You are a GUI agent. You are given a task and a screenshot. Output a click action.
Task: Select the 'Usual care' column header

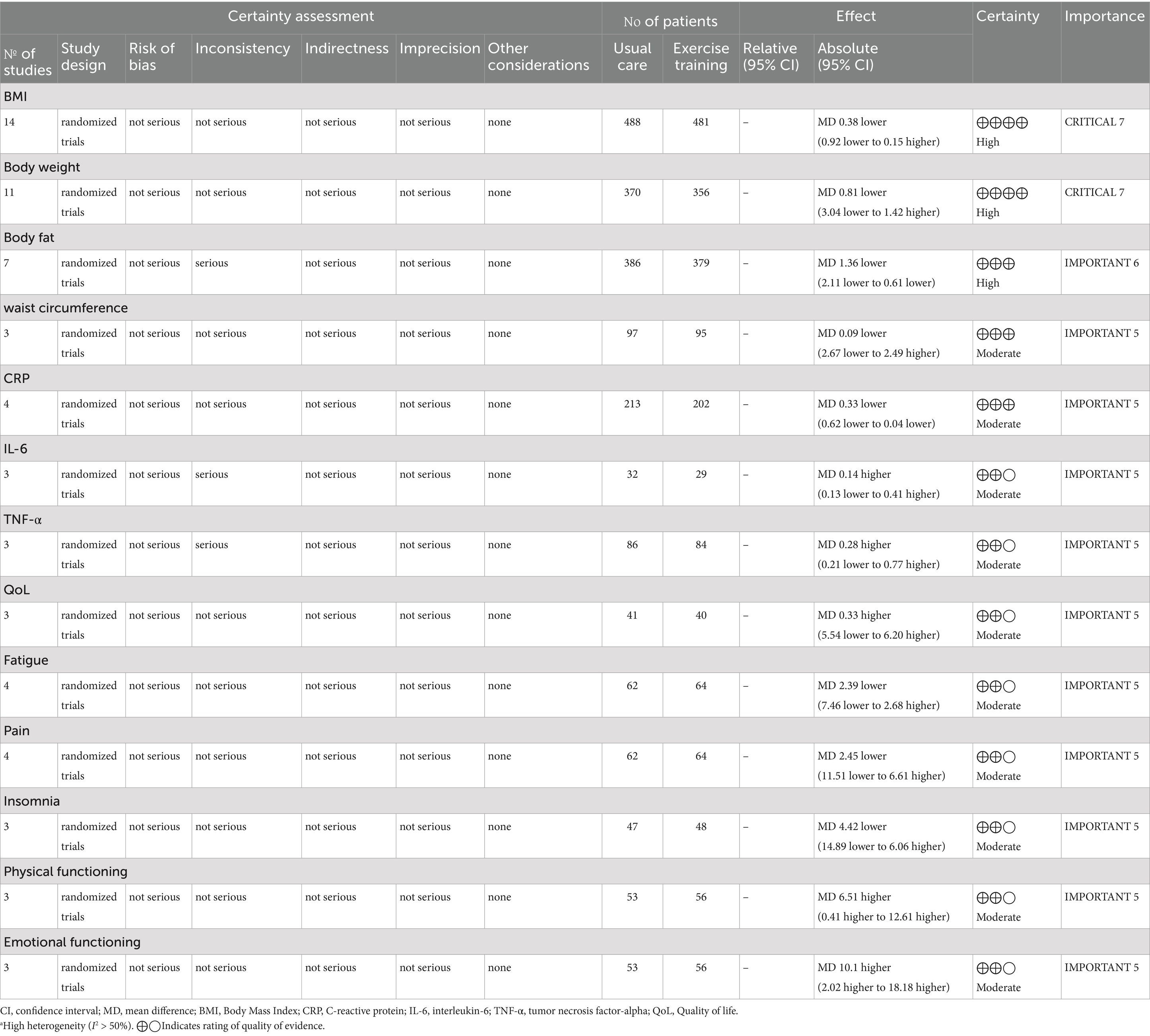point(632,57)
